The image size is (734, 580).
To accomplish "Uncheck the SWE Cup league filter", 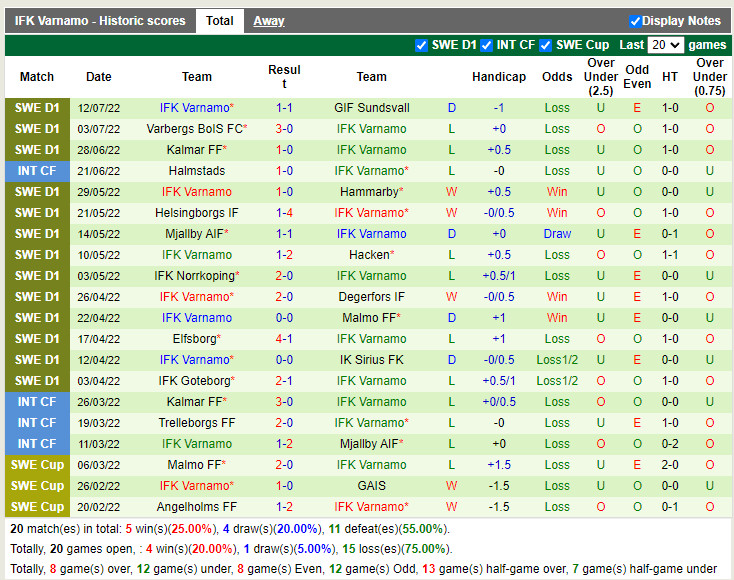I will (x=545, y=45).
